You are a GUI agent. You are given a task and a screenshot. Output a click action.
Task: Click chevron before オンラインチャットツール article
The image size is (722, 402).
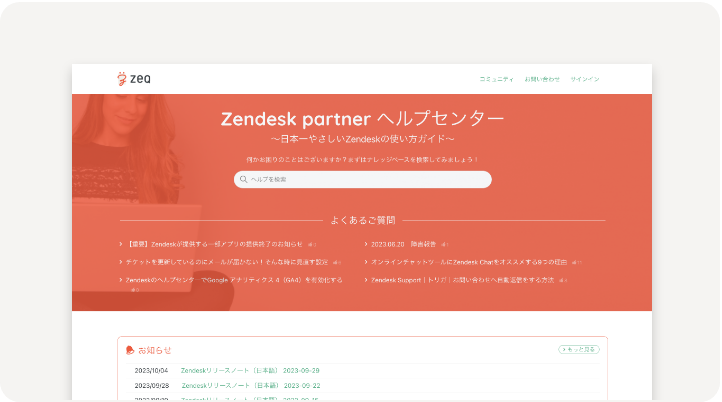coord(366,262)
